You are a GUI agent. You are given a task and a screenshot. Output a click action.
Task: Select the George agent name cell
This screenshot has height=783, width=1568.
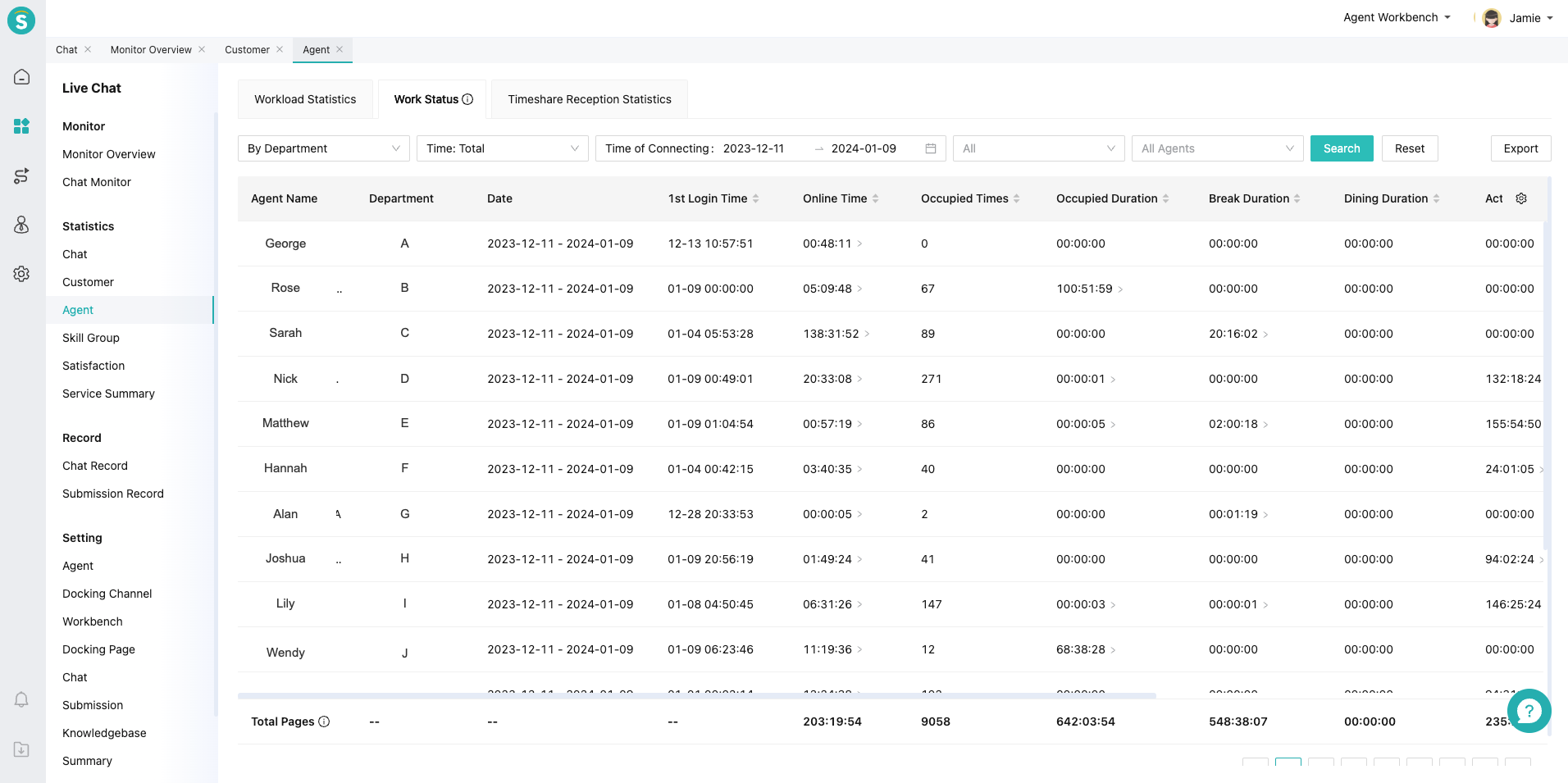tap(285, 244)
